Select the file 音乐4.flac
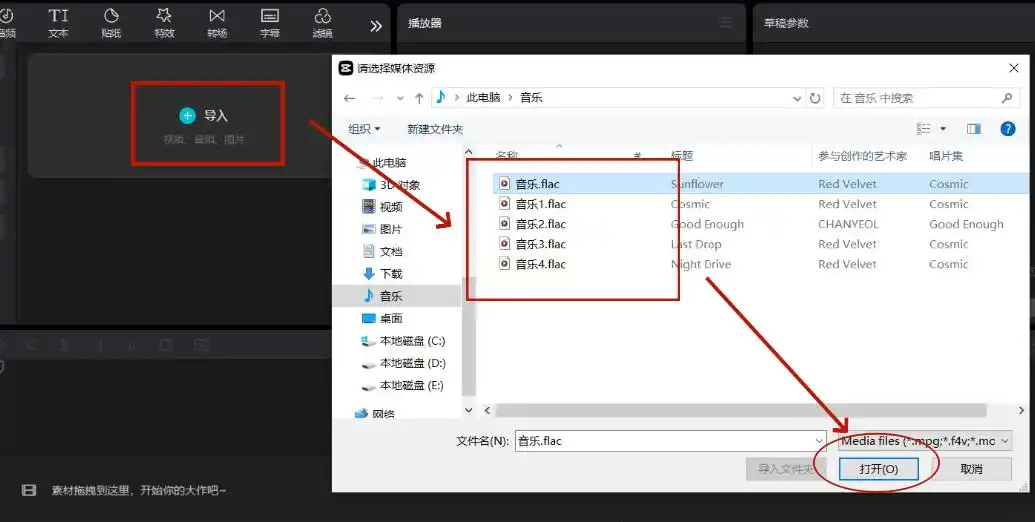 tap(541, 264)
